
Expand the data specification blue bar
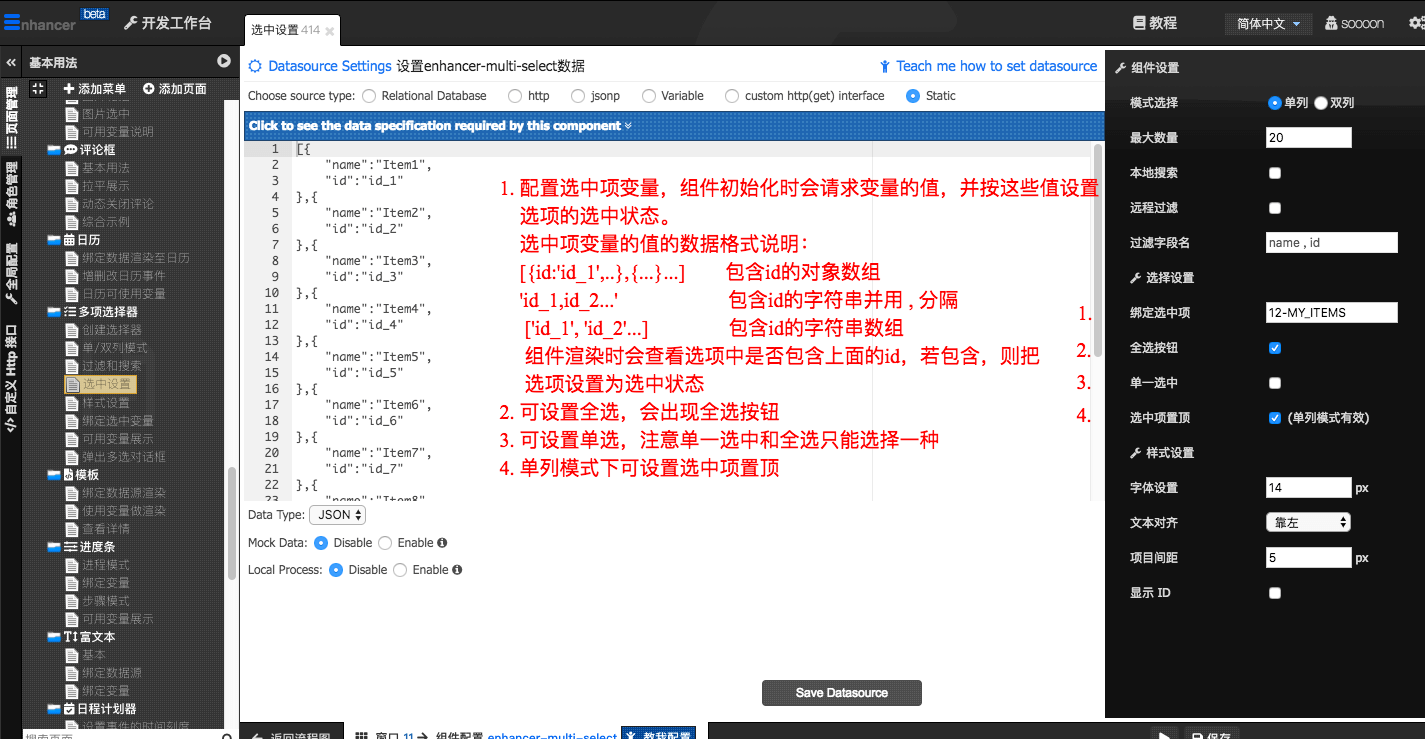pyautogui.click(x=440, y=126)
